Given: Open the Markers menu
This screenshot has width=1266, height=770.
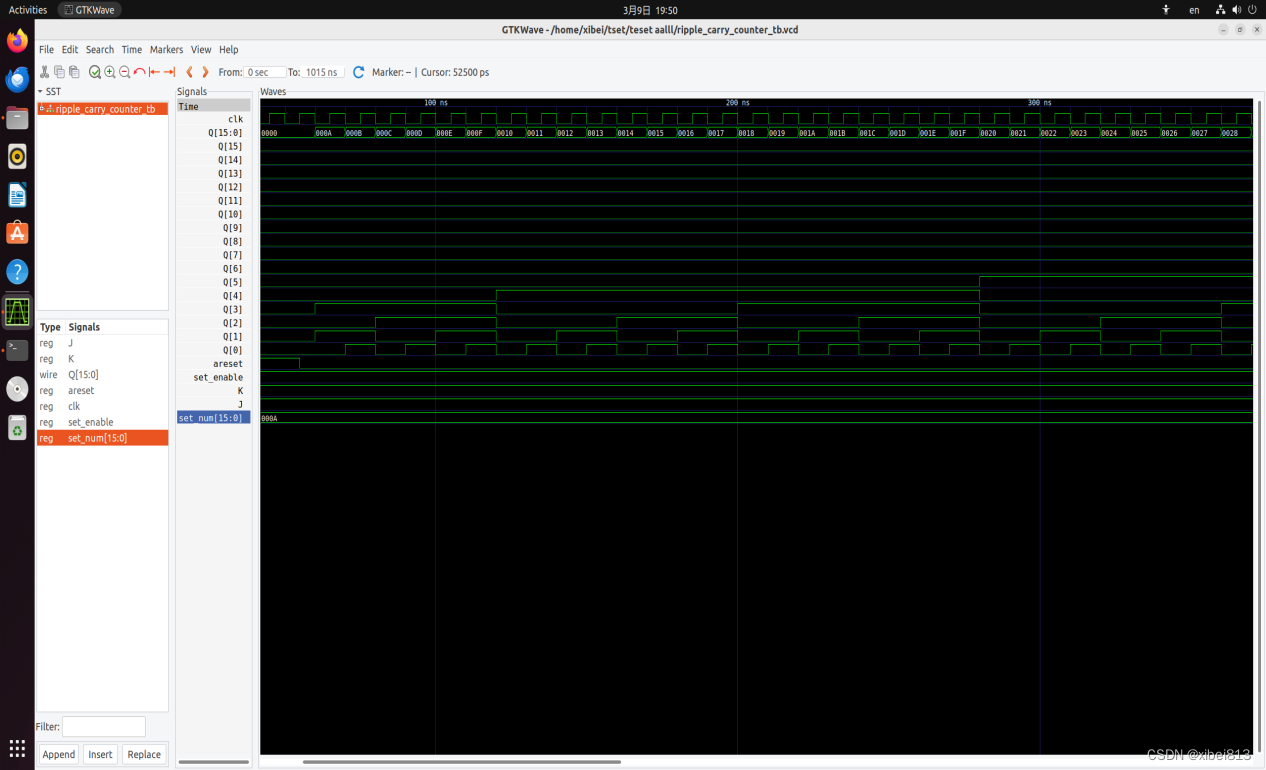Looking at the screenshot, I should pyautogui.click(x=167, y=49).
